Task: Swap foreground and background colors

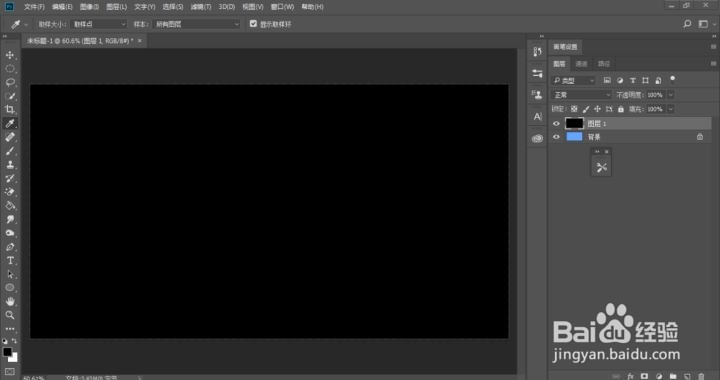Action: coord(14,341)
